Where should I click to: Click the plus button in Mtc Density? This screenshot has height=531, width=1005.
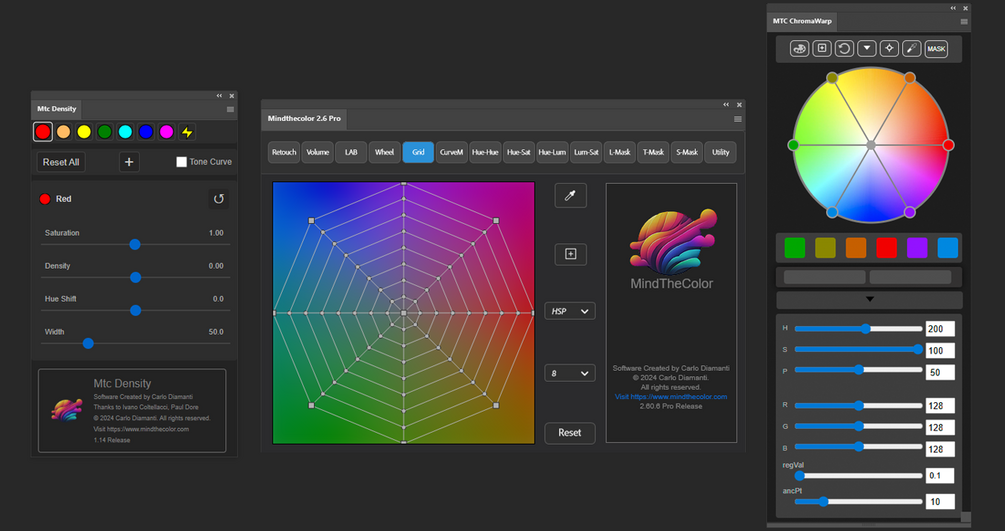click(129, 162)
